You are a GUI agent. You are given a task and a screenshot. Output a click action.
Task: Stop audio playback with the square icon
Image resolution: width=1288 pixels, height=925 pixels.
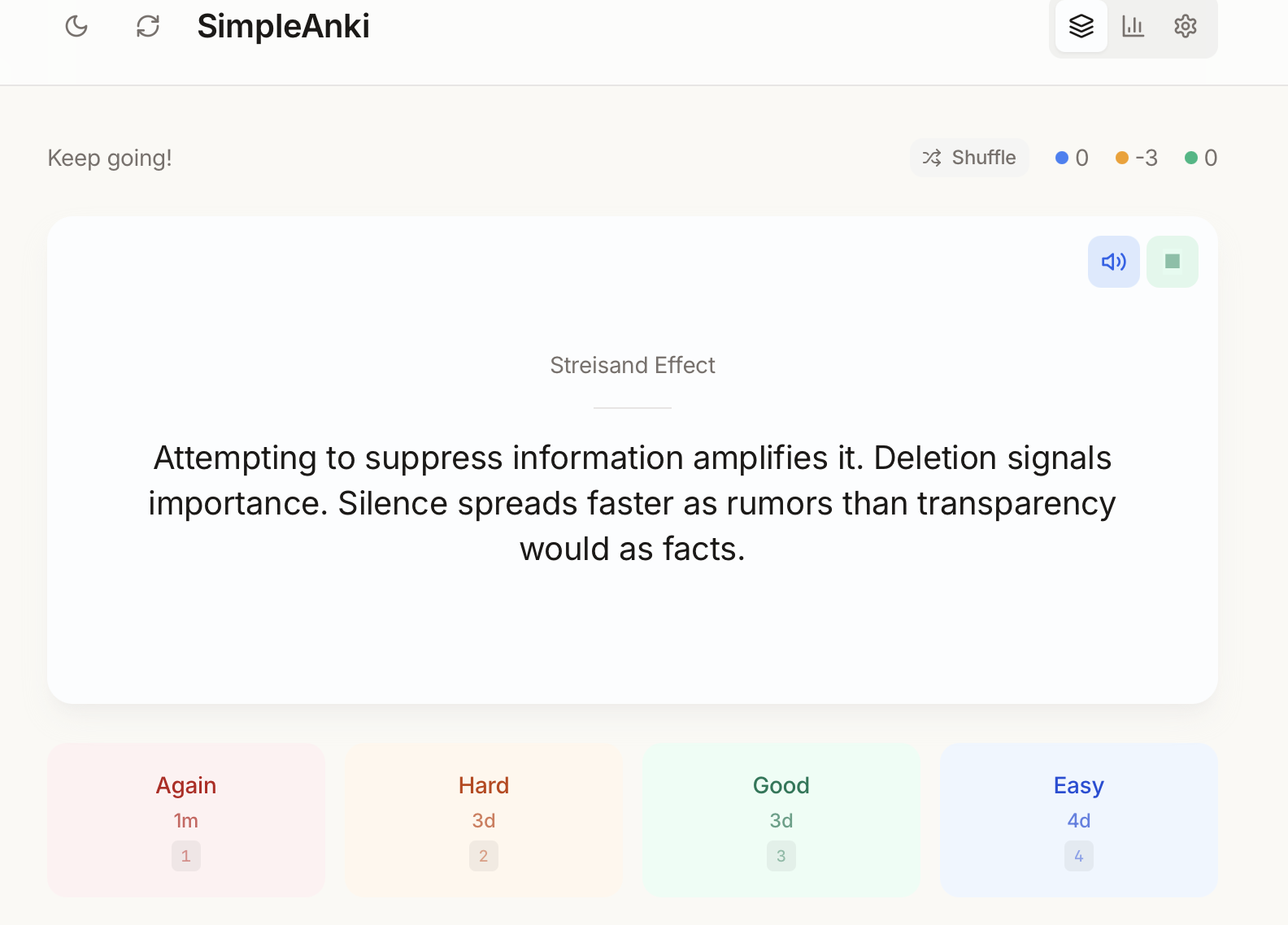pos(1172,261)
